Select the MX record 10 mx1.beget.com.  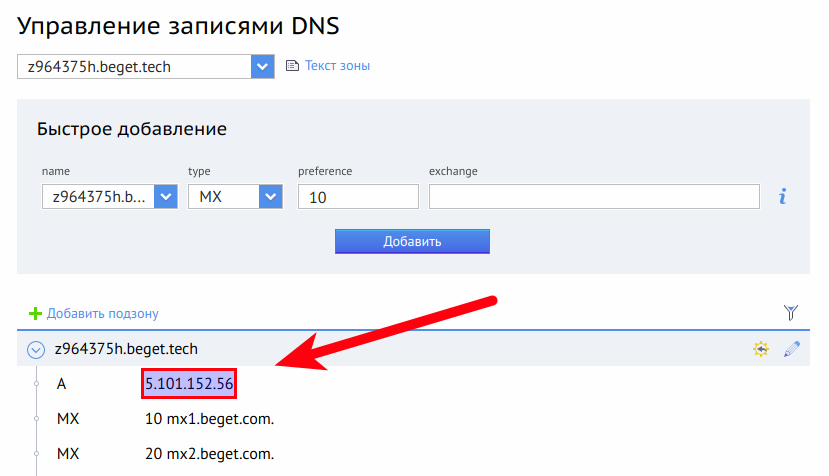[209, 418]
